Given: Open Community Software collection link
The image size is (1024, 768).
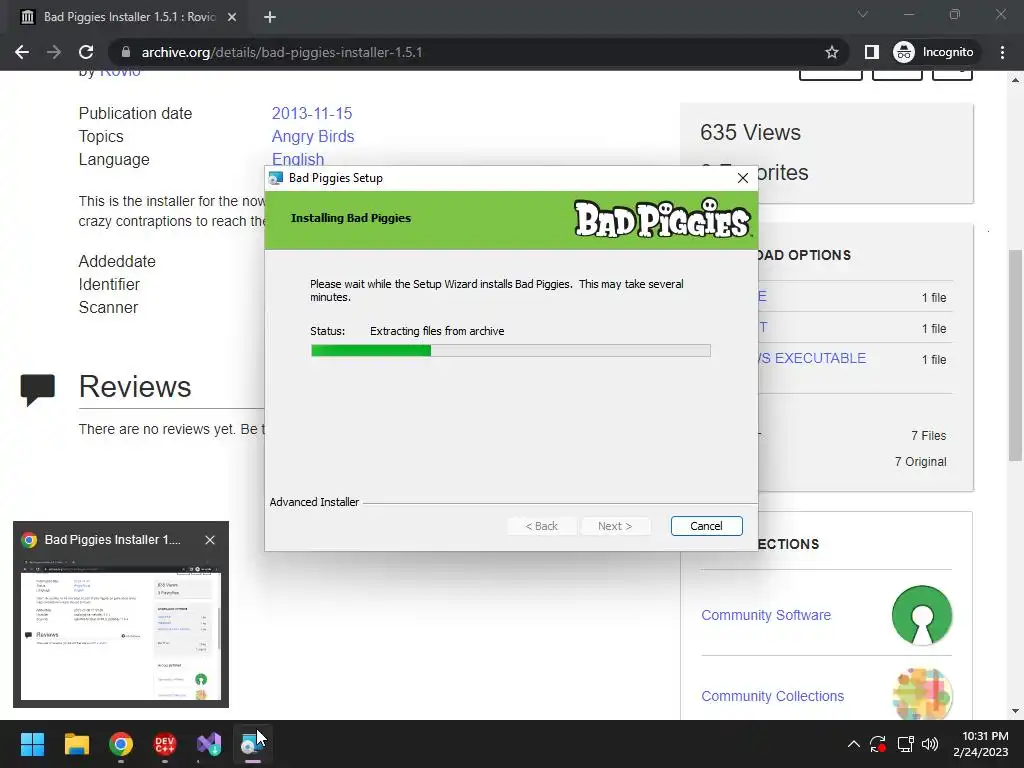Looking at the screenshot, I should [x=766, y=615].
